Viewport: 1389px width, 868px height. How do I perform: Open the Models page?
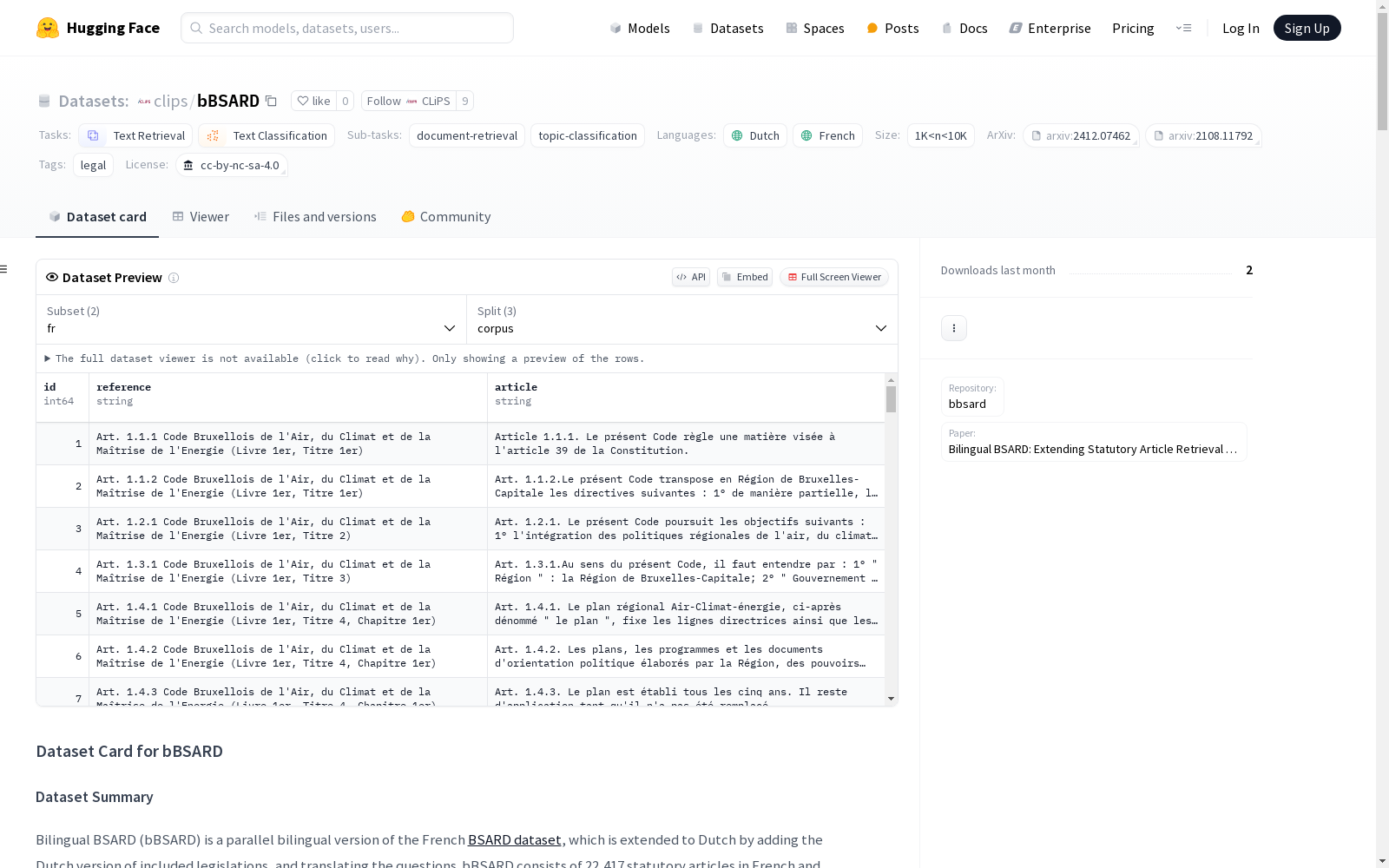coord(640,28)
